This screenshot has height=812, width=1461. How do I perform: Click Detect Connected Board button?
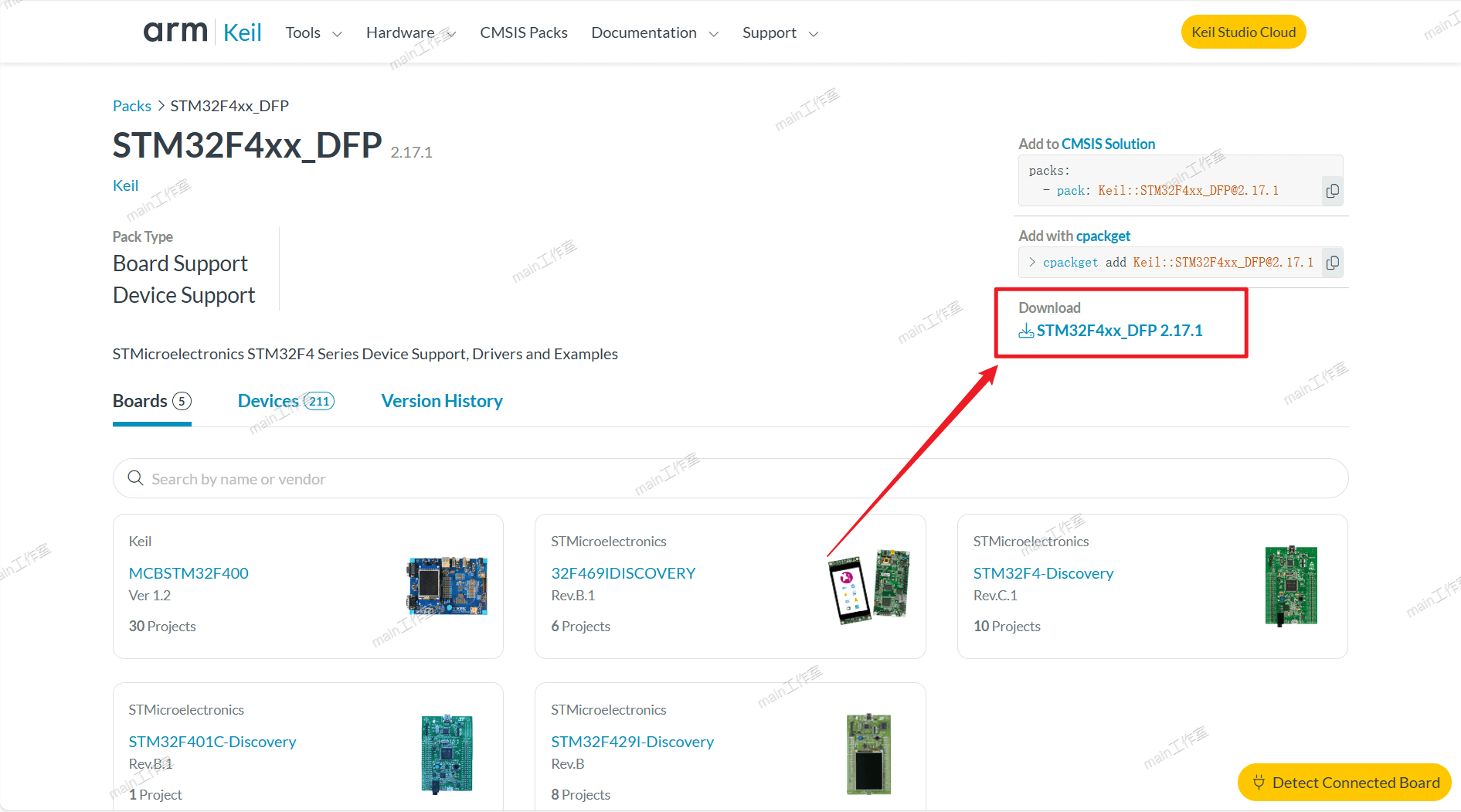coord(1344,783)
